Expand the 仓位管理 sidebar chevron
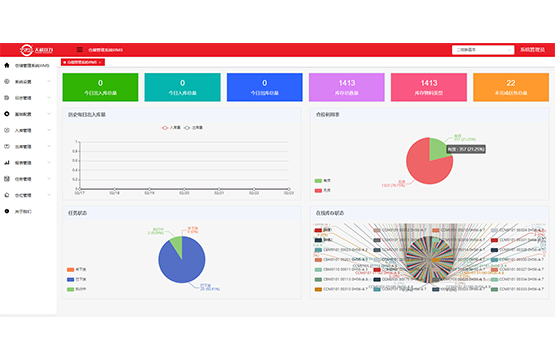This screenshot has width=555, height=360. pyautogui.click(x=49, y=195)
